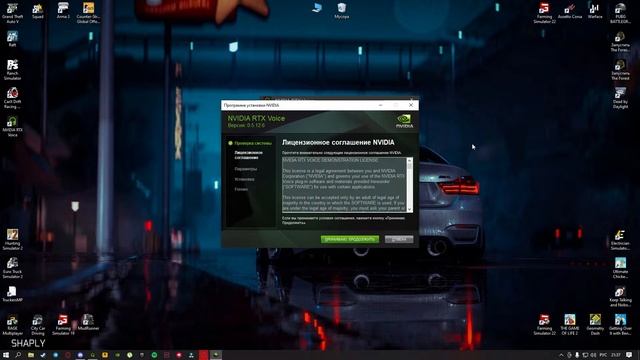Open the City Car Driving shortcut
This screenshot has height=360, width=640.
pyautogui.click(x=38, y=325)
